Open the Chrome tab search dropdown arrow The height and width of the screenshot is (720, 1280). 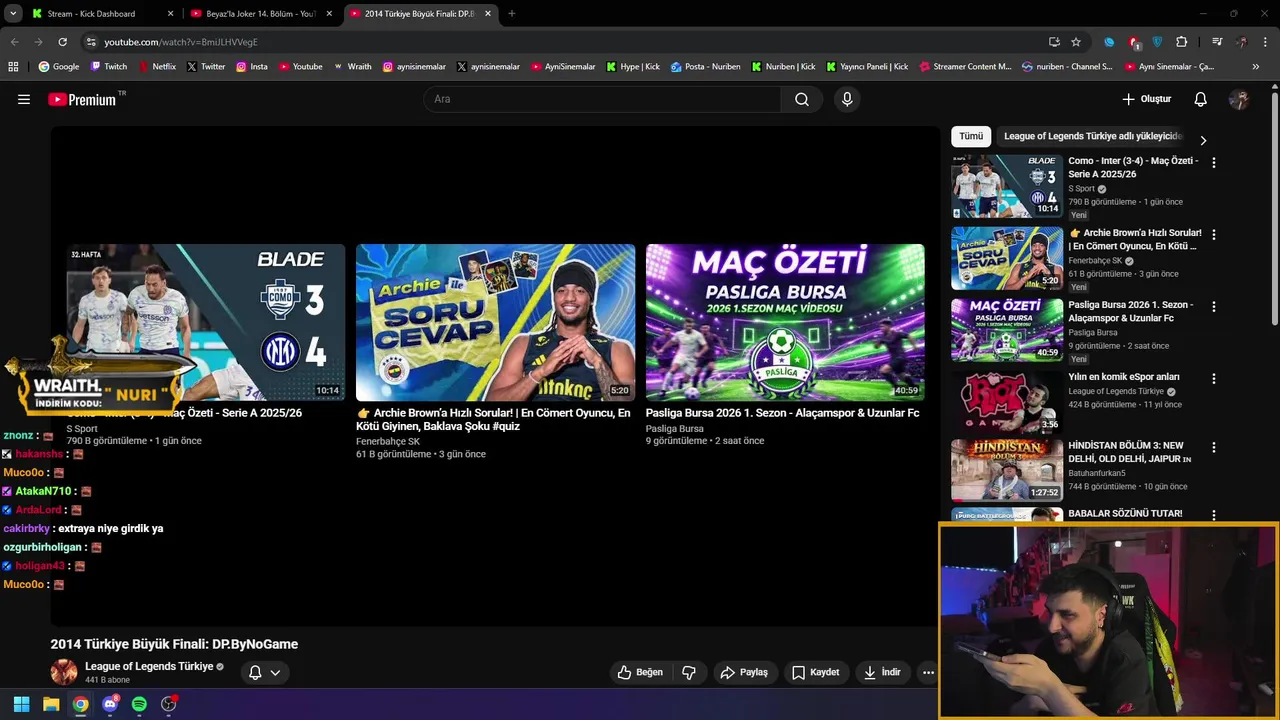click(13, 14)
